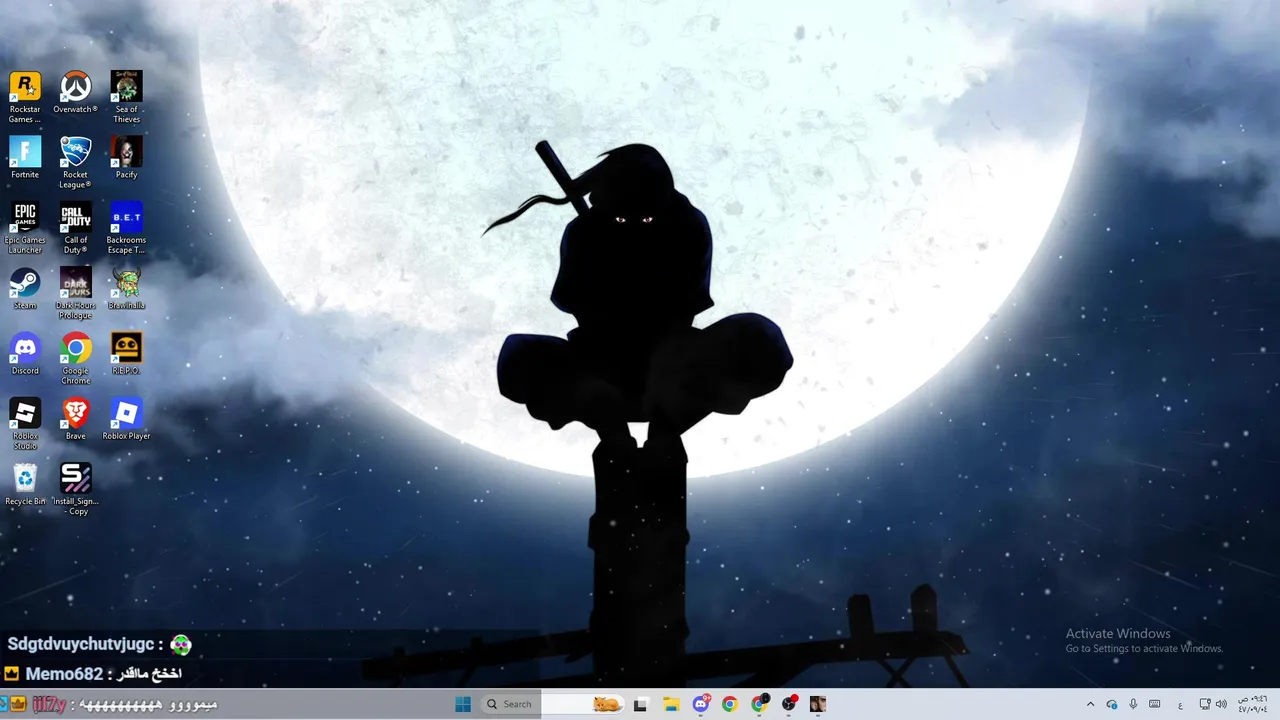Viewport: 1280px width, 720px height.
Task: Select the Fortnite desktop shortcut
Action: [25, 157]
